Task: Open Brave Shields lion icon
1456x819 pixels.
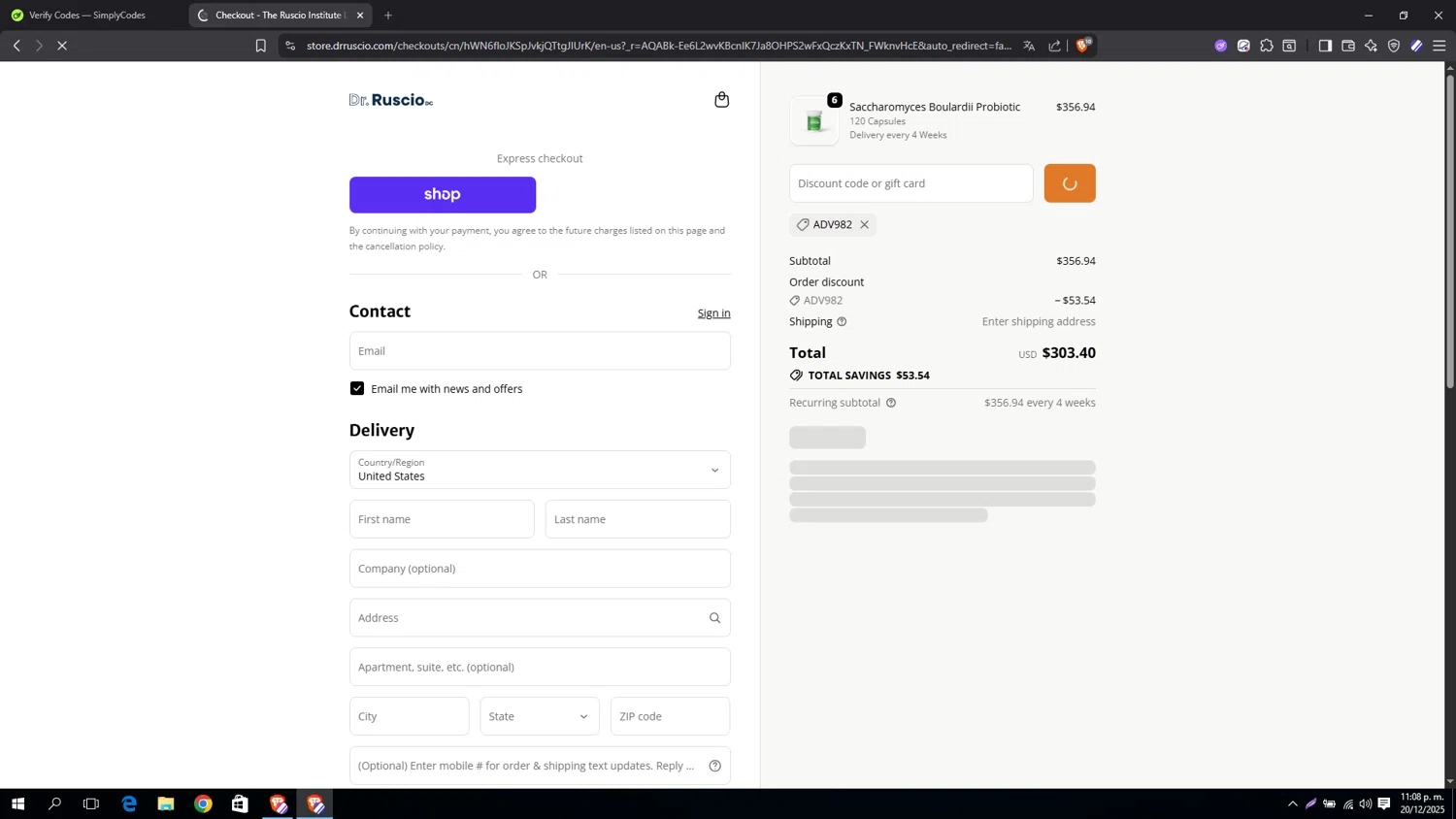Action: (x=1083, y=45)
